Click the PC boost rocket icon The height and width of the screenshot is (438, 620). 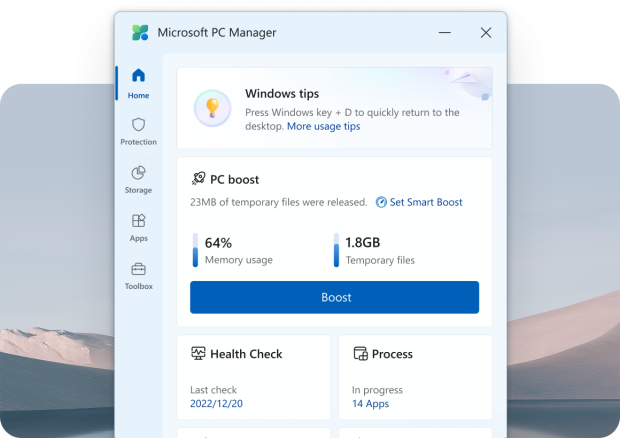point(198,179)
